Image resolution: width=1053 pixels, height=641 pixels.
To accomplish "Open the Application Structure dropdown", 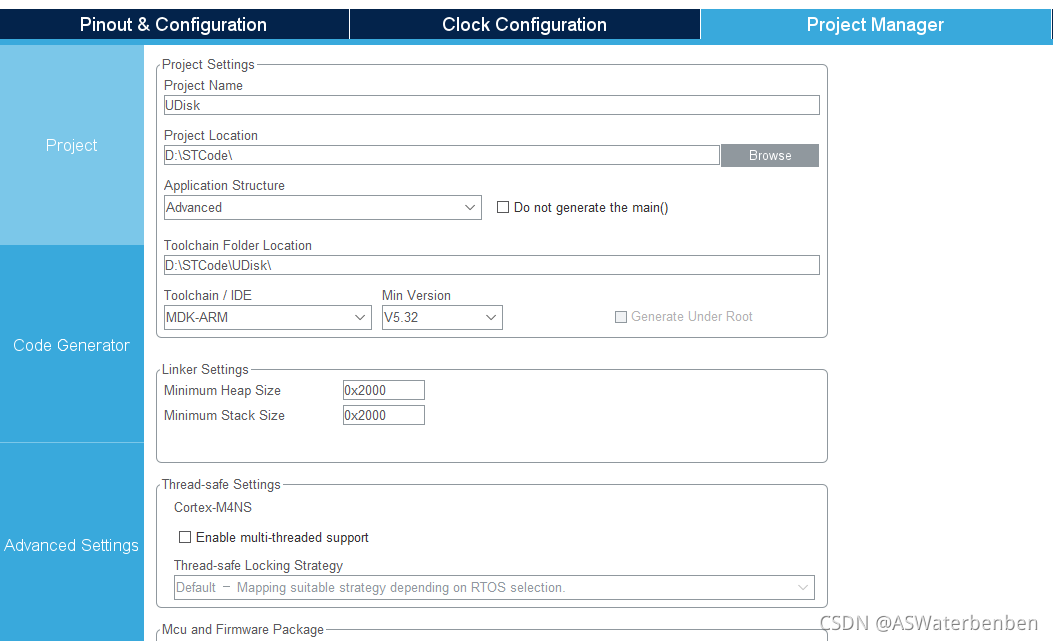I will click(x=322, y=208).
